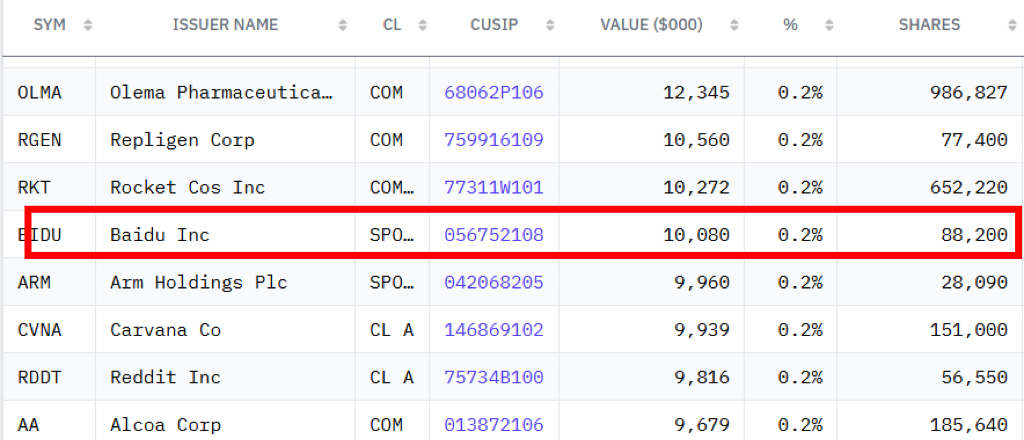The width and height of the screenshot is (1024, 440).
Task: Open CUSIP link 056752108 for Baidu
Action: [494, 234]
